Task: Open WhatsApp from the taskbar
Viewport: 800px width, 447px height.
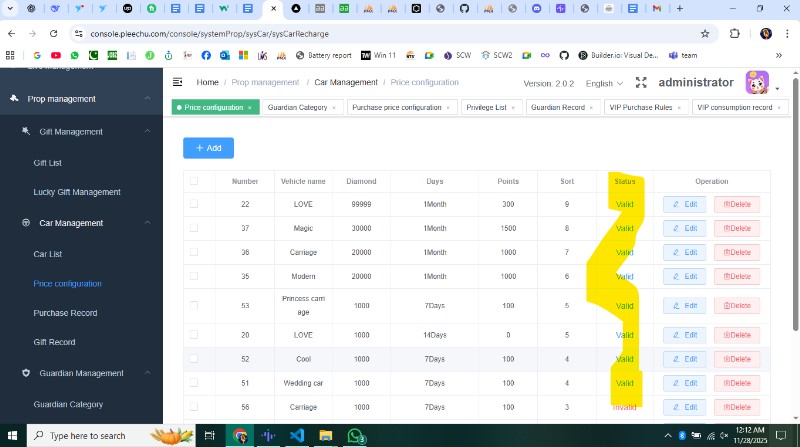Action: point(355,436)
